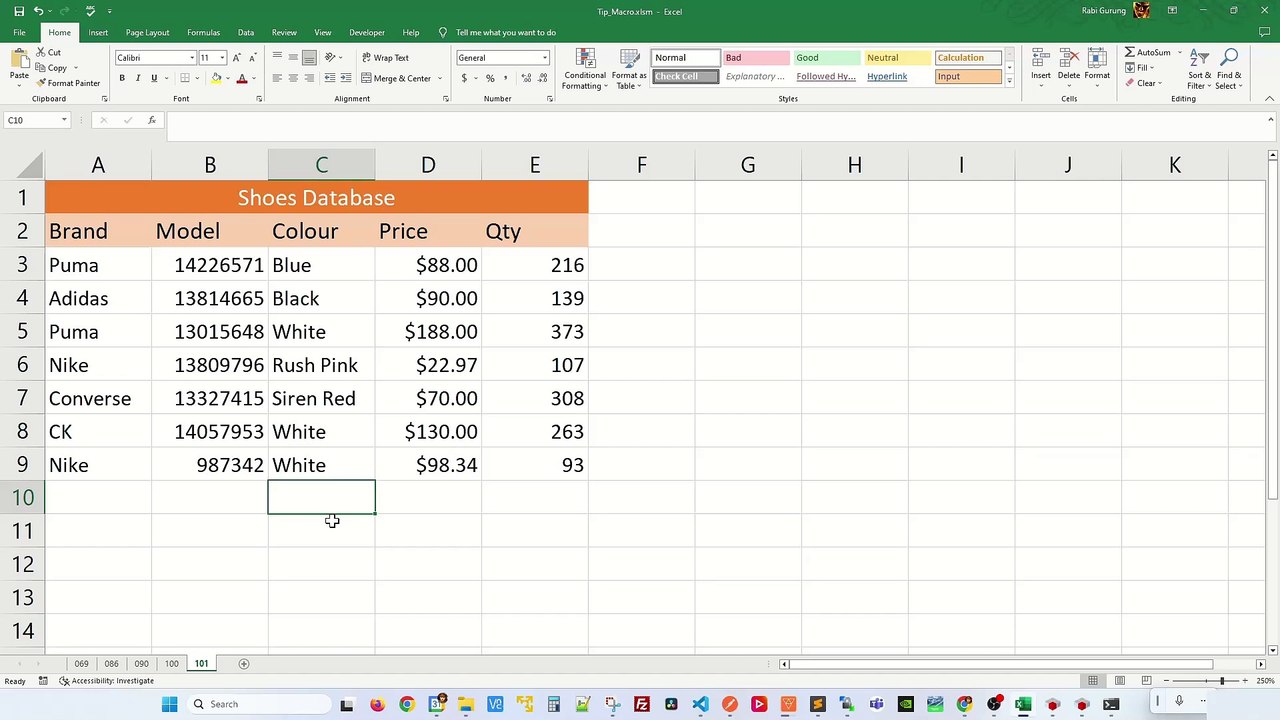The image size is (1280, 720).
Task: Click the Increase Indent icon
Action: pos(346,78)
